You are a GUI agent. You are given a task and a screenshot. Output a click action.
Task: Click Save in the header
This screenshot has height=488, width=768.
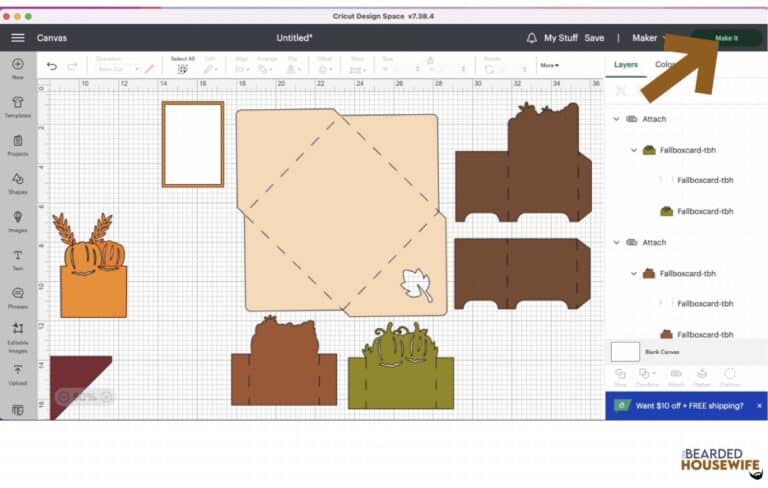[594, 38]
